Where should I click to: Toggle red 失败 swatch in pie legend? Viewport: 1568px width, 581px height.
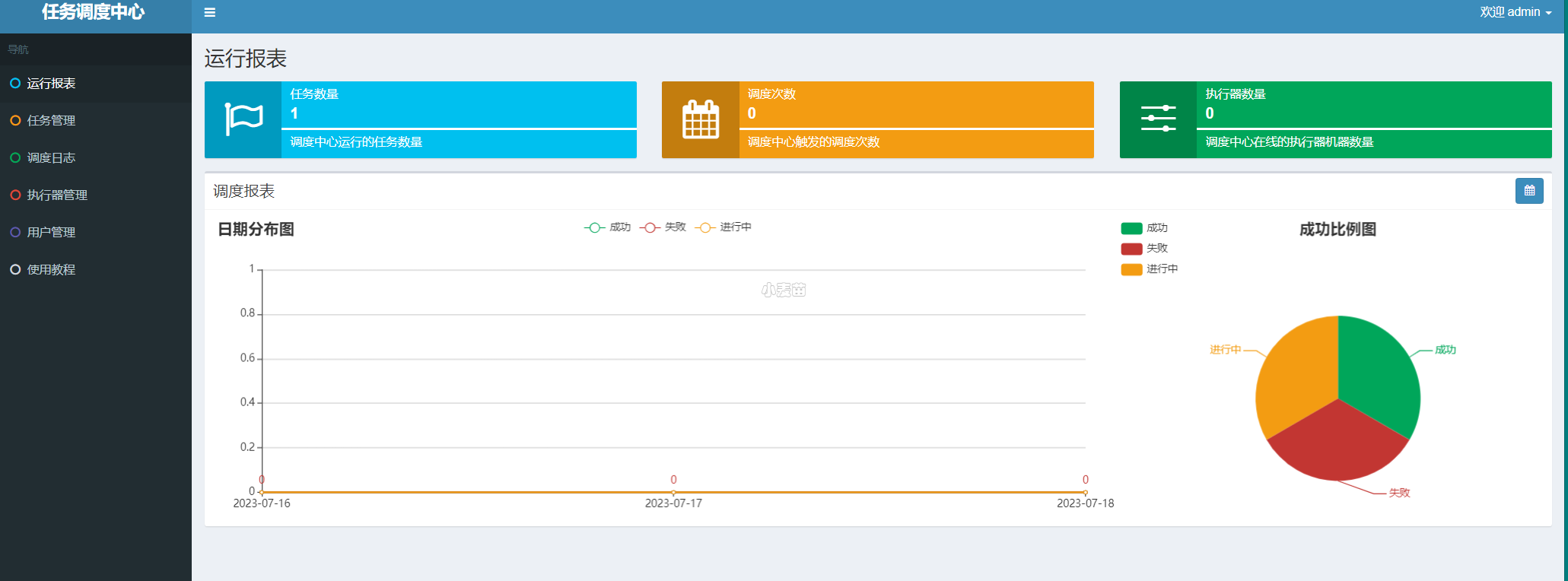click(x=1131, y=249)
